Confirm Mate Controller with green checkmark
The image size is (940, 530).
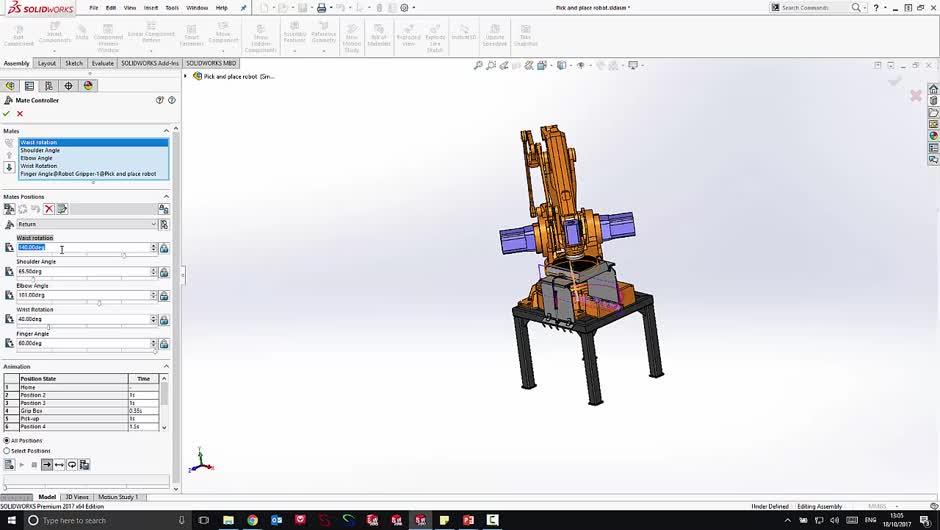tap(6, 114)
